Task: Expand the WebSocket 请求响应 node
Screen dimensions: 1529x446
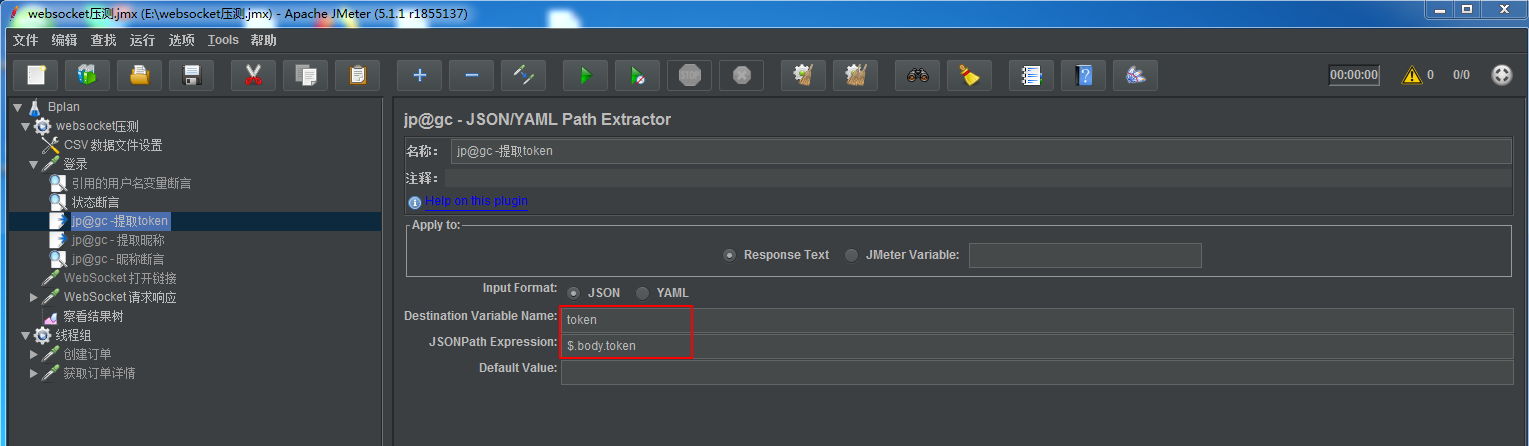Action: click(x=34, y=297)
